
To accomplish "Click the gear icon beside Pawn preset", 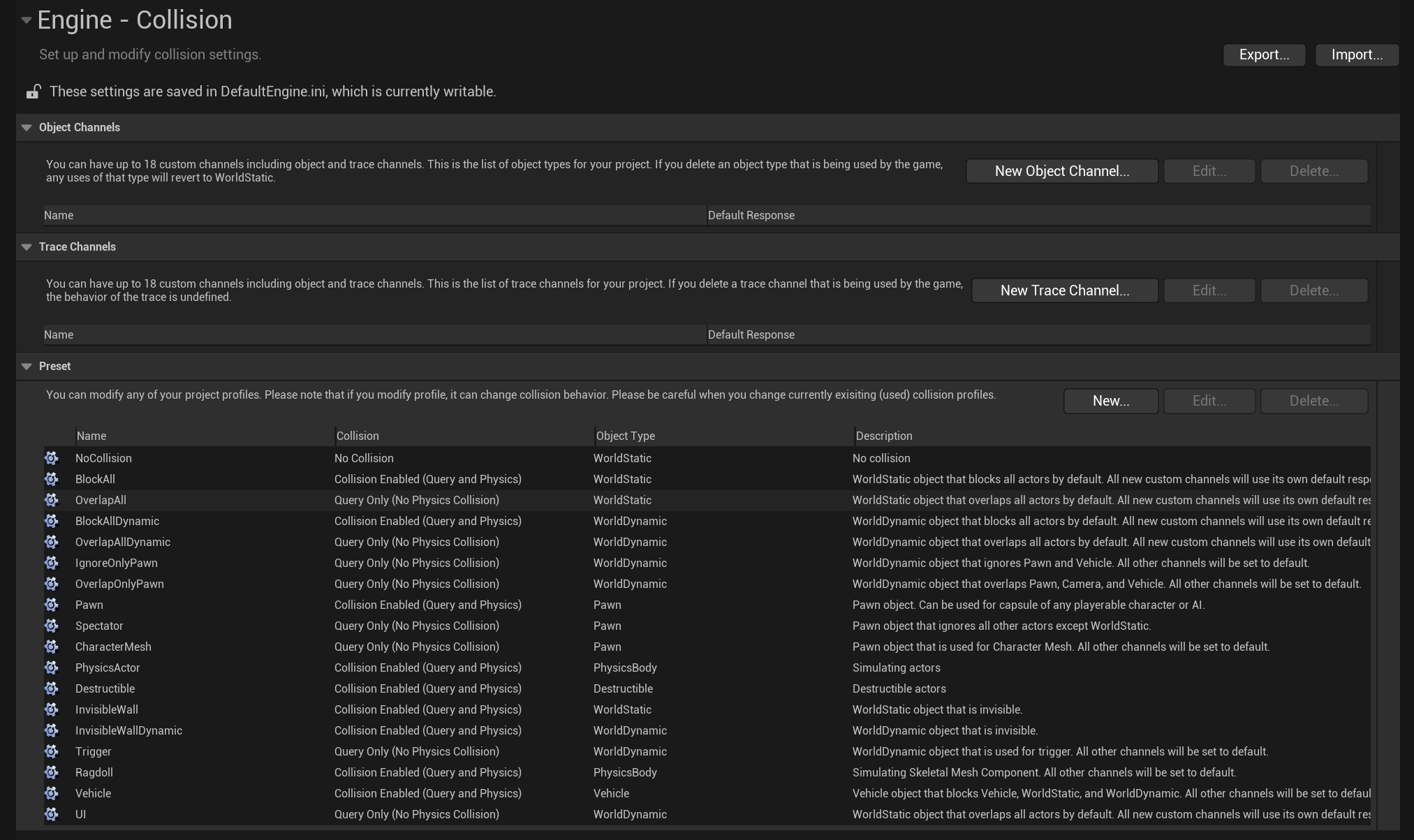I will (x=52, y=605).
